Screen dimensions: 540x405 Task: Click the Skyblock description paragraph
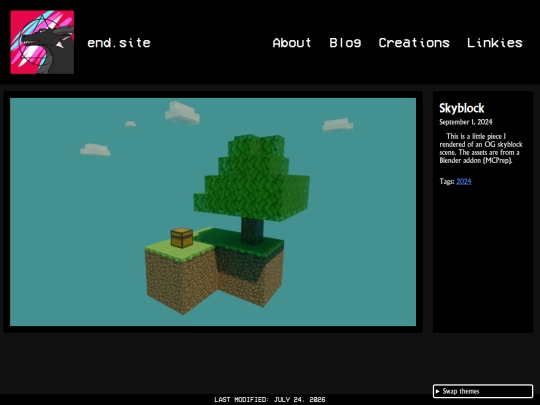tap(481, 148)
